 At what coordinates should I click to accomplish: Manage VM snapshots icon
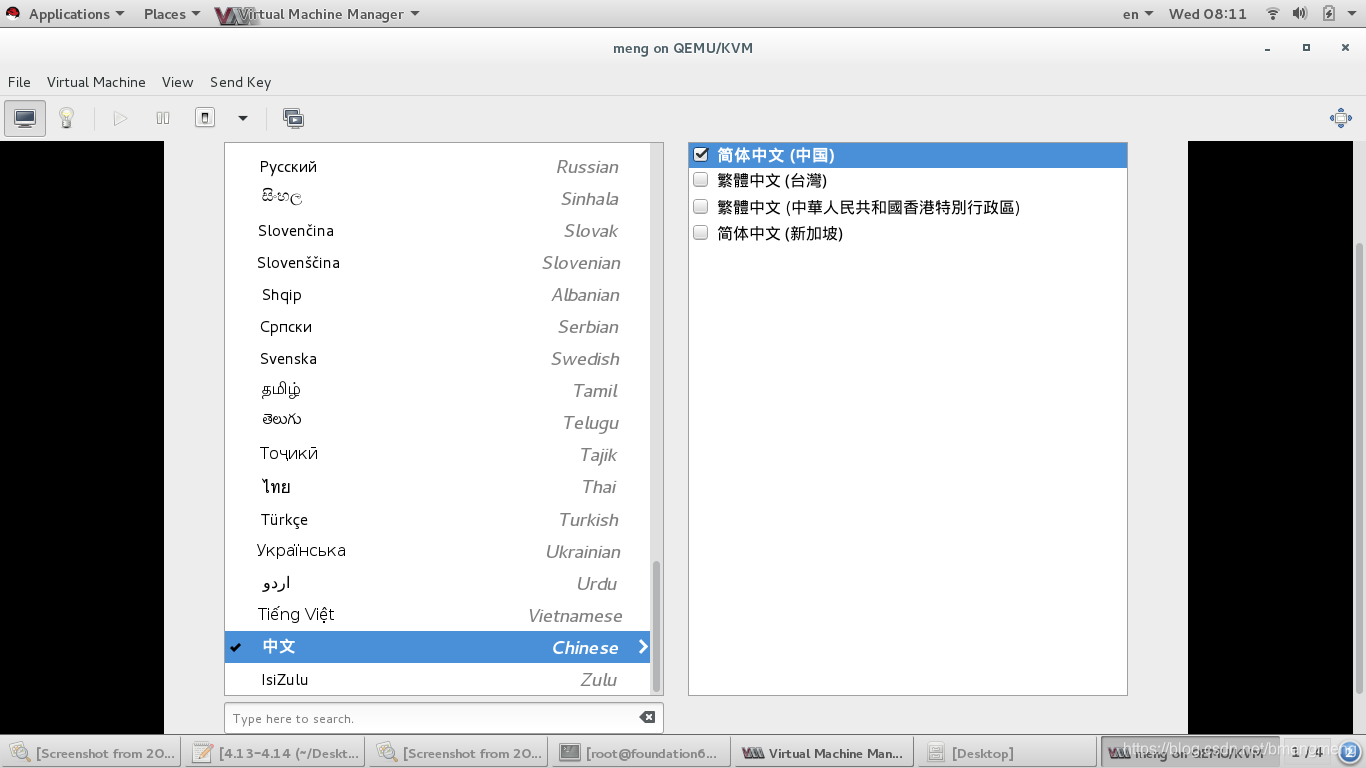point(293,118)
